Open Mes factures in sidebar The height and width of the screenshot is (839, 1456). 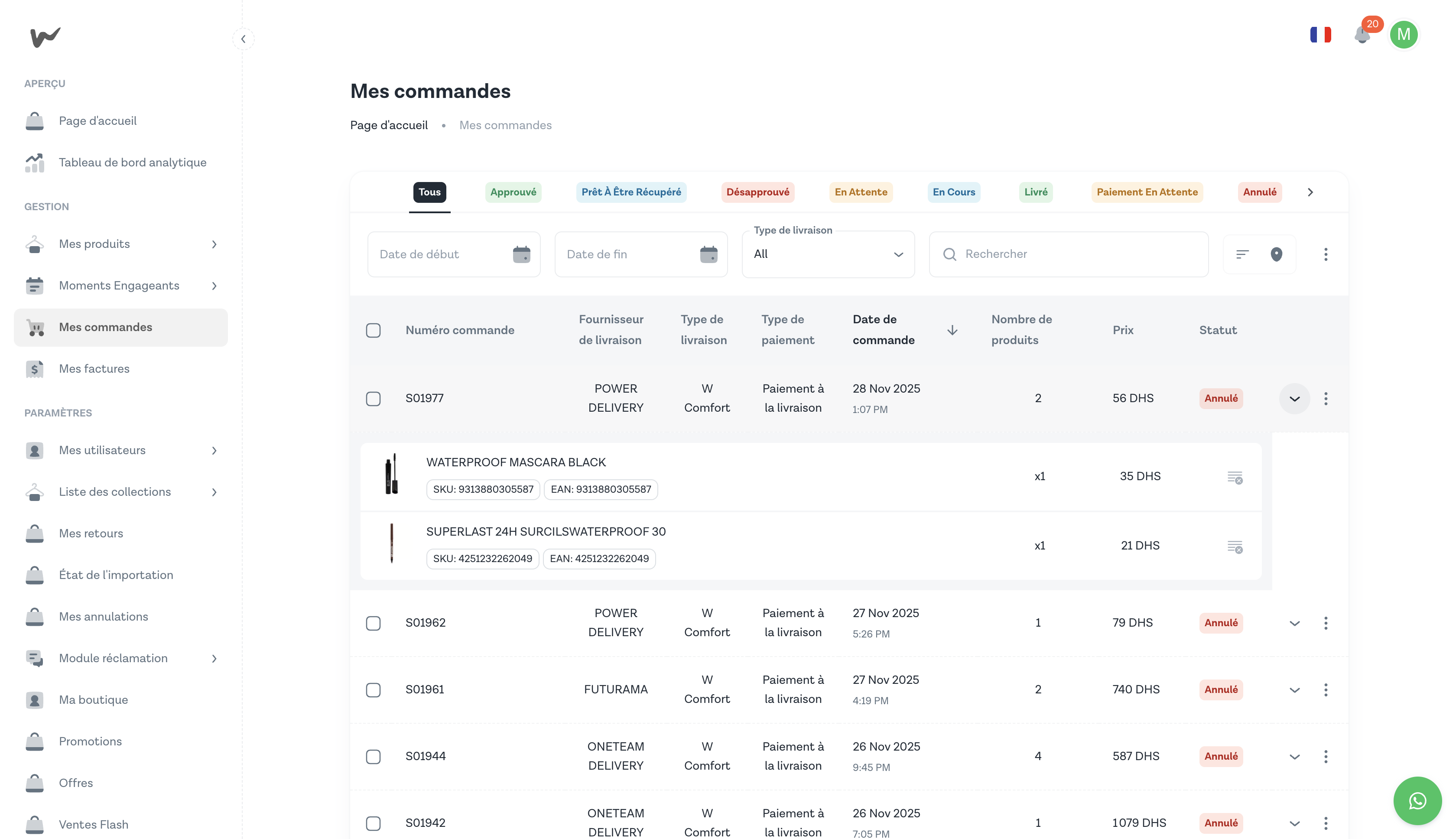tap(94, 369)
